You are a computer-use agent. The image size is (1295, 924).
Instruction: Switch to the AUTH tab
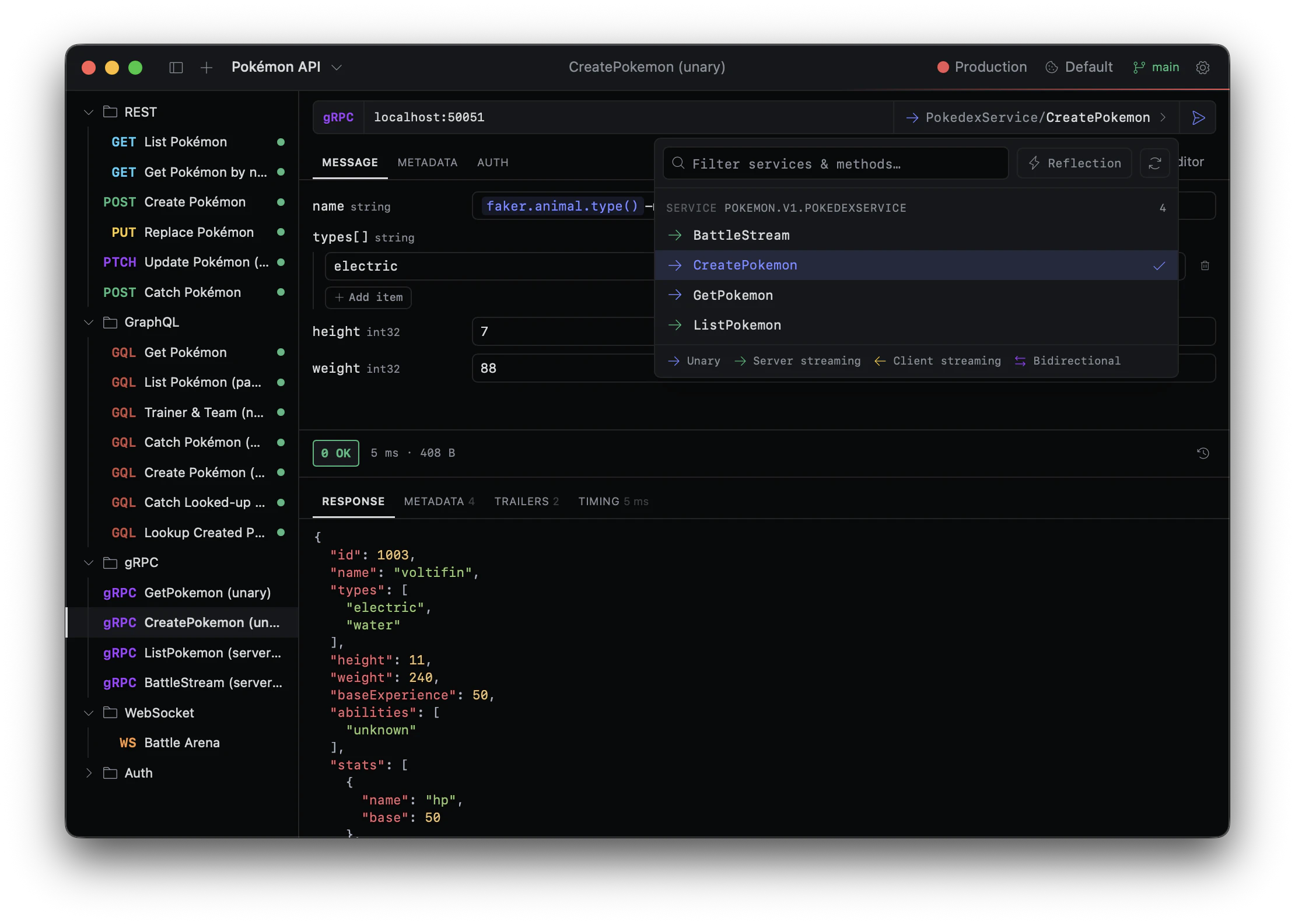(493, 163)
